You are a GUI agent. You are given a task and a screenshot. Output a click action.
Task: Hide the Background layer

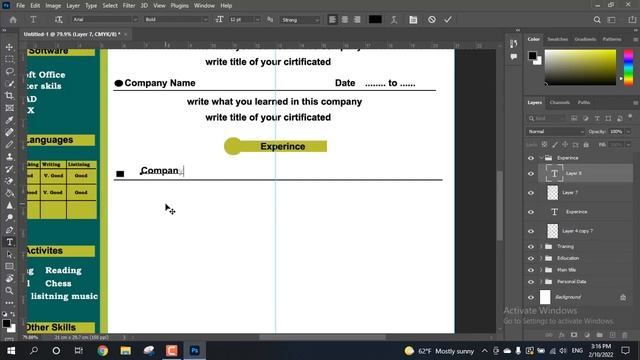pyautogui.click(x=531, y=298)
